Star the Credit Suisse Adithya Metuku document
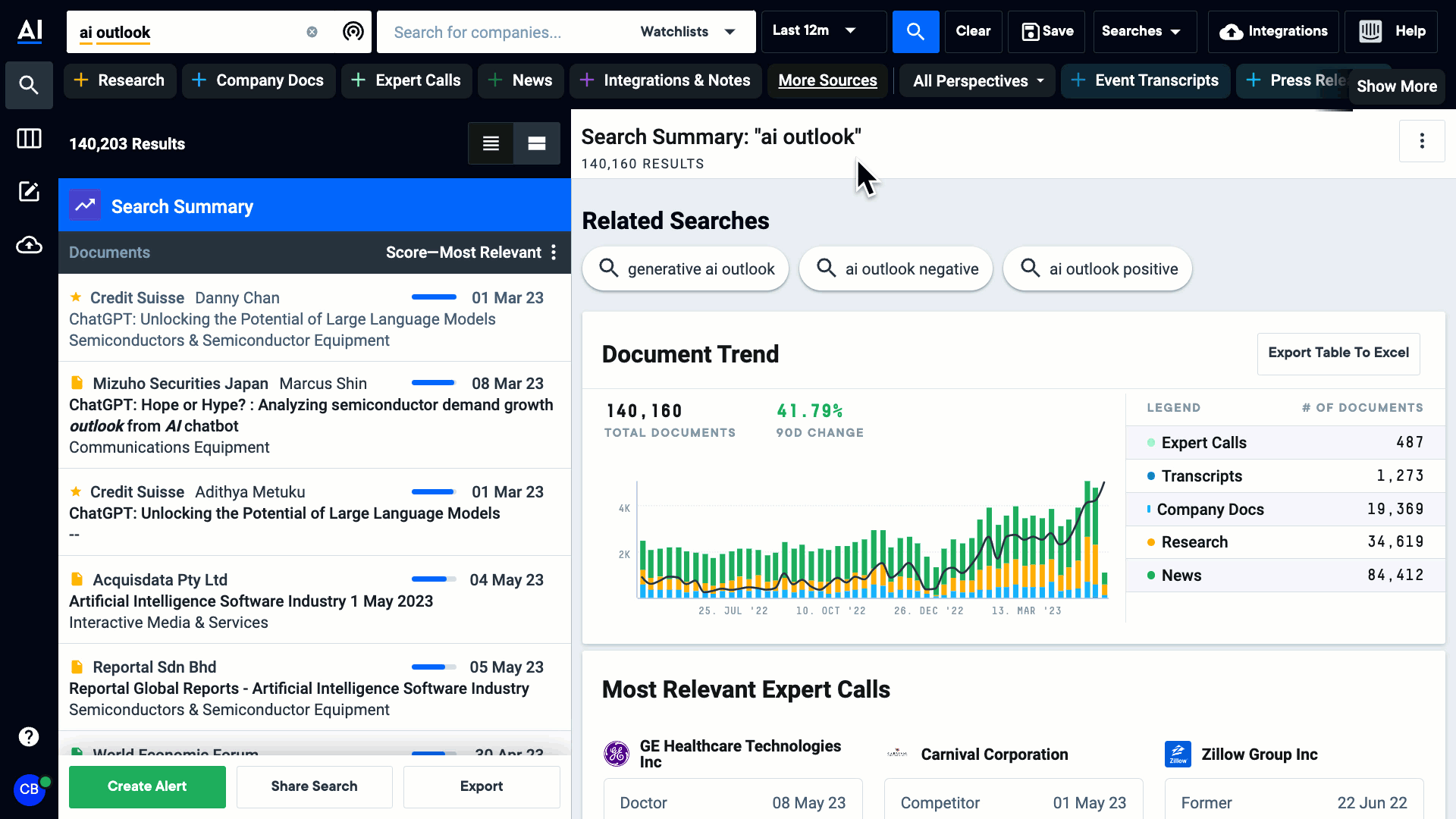This screenshot has height=819, width=1456. click(76, 491)
